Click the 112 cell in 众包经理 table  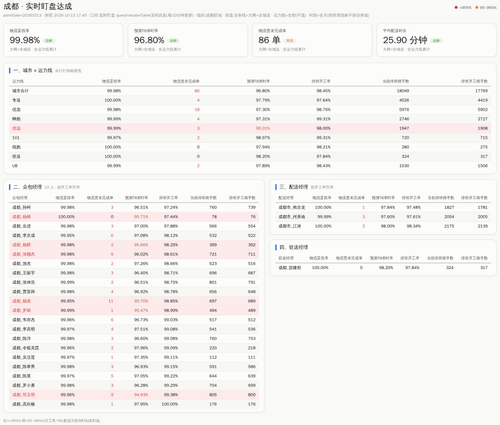point(213,357)
